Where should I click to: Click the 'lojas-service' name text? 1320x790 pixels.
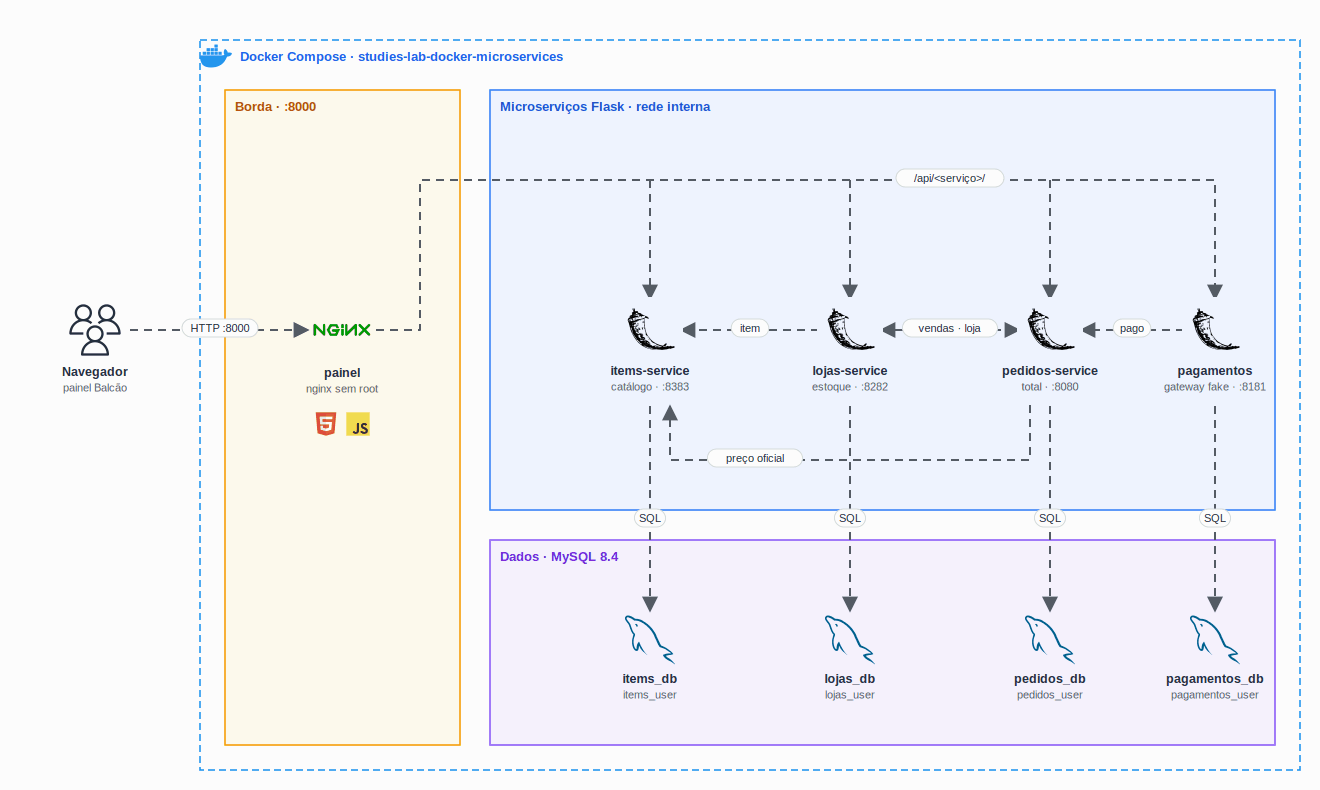(850, 370)
